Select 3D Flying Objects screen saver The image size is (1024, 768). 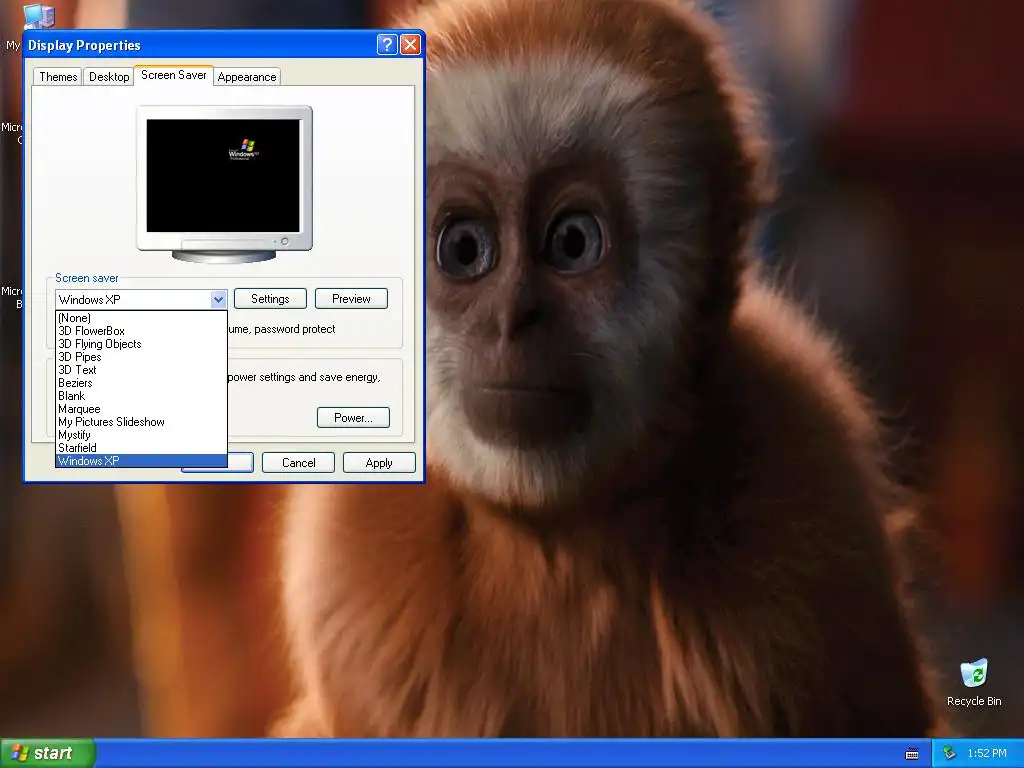click(141, 344)
